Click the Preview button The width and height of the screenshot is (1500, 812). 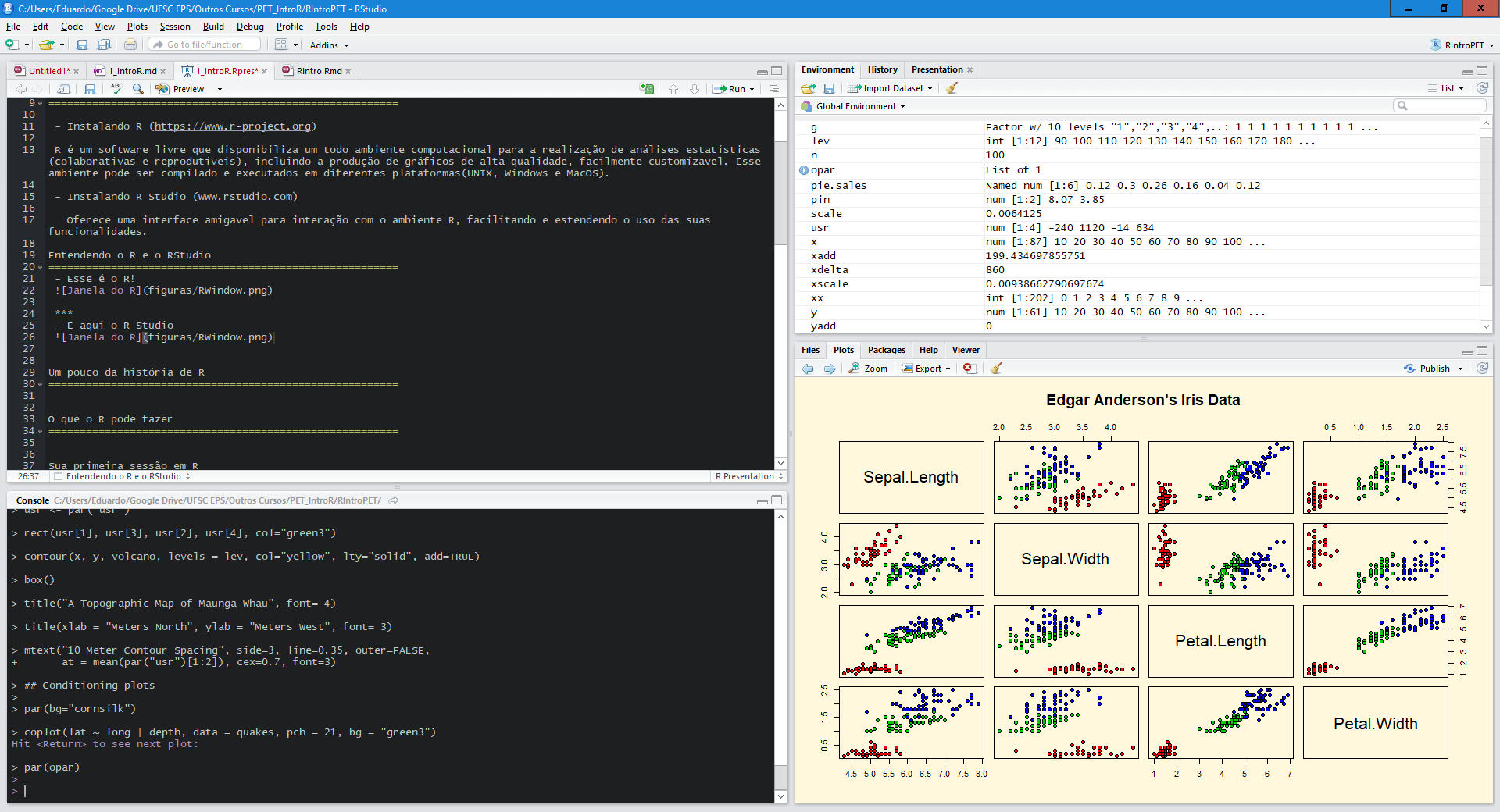click(x=180, y=89)
